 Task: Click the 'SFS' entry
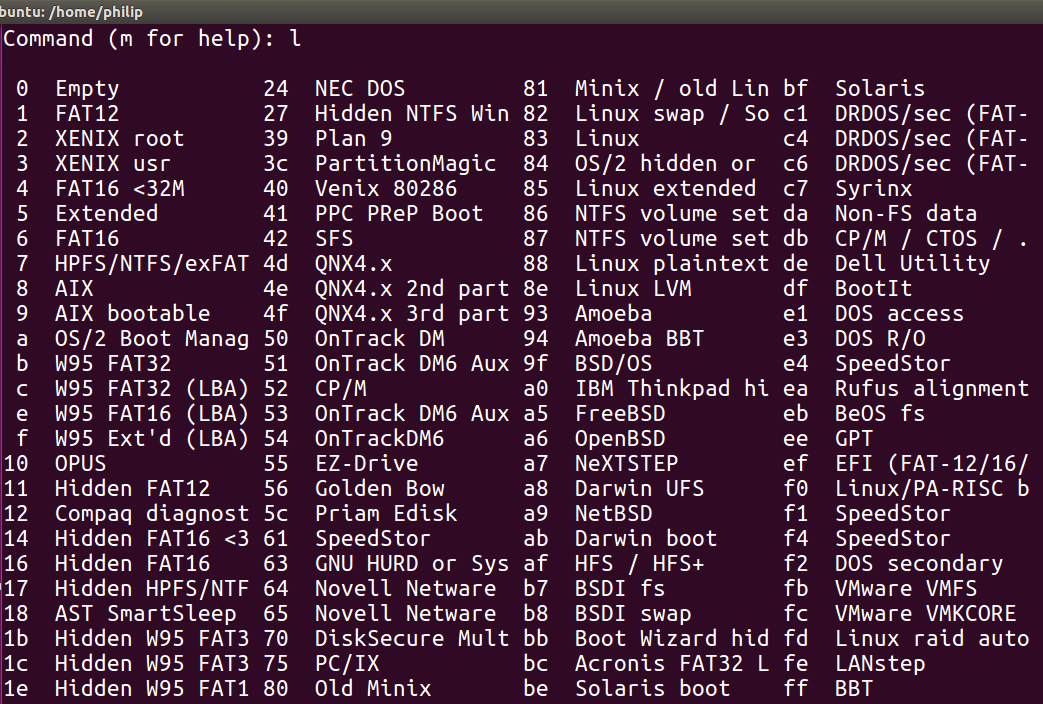coord(334,239)
